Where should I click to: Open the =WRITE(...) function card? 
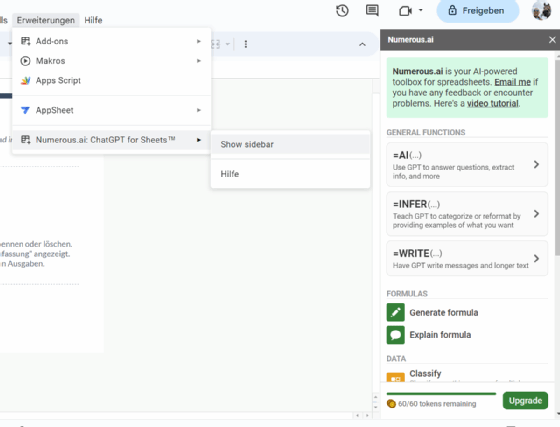pyautogui.click(x=467, y=258)
